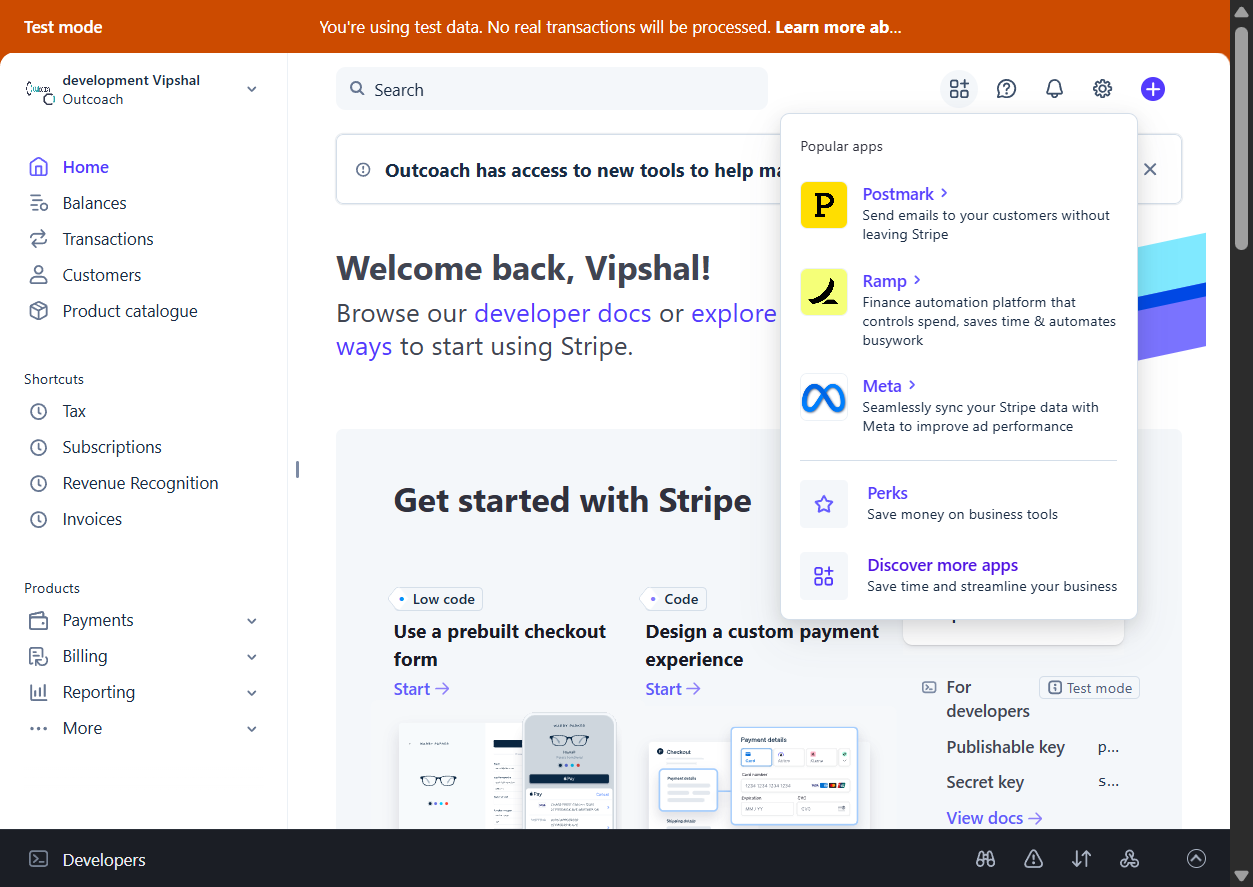The width and height of the screenshot is (1253, 887).
Task: Click the Transactions arrows icon in sidebar
Action: 38,239
